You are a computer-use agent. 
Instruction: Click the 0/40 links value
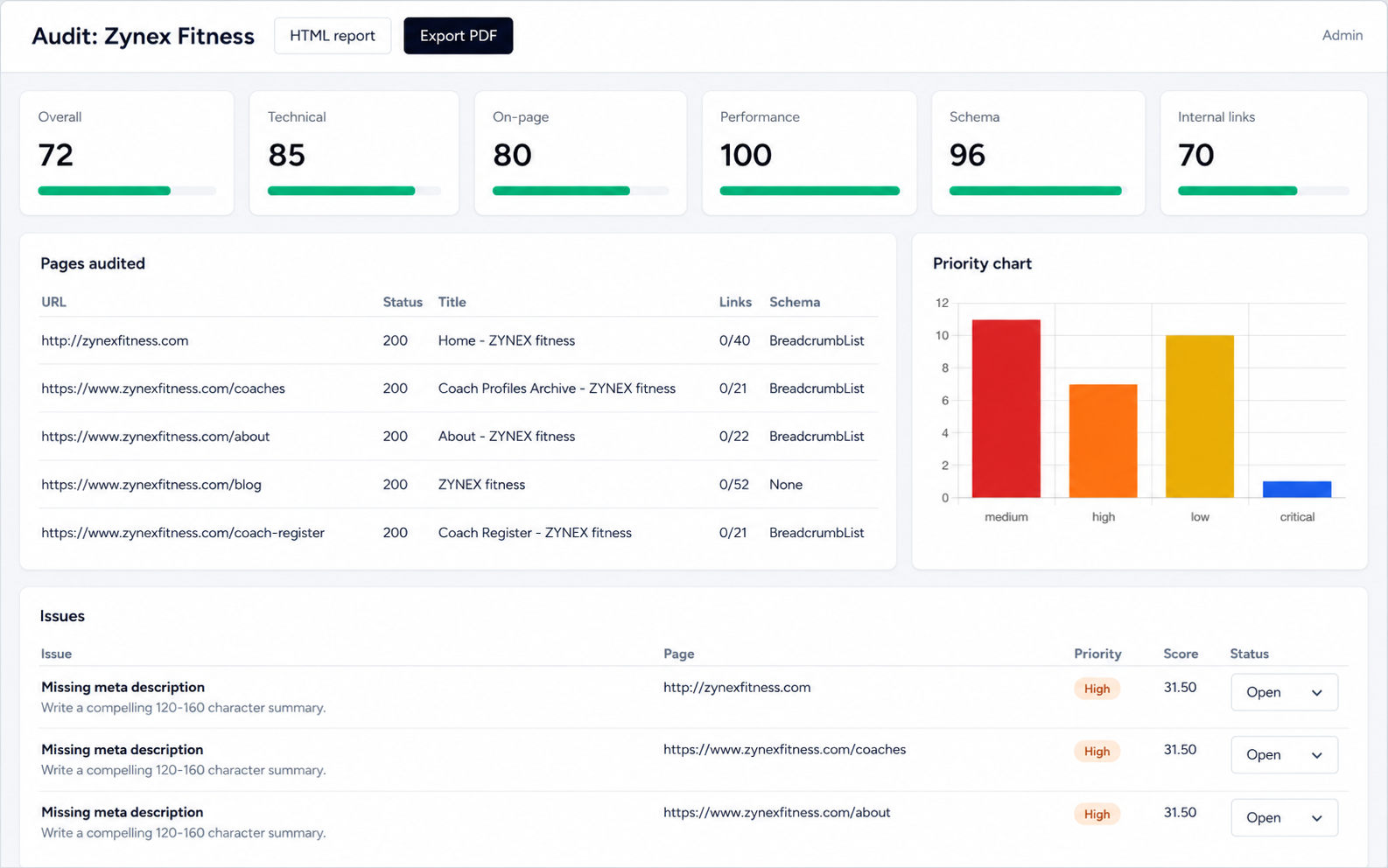(734, 340)
